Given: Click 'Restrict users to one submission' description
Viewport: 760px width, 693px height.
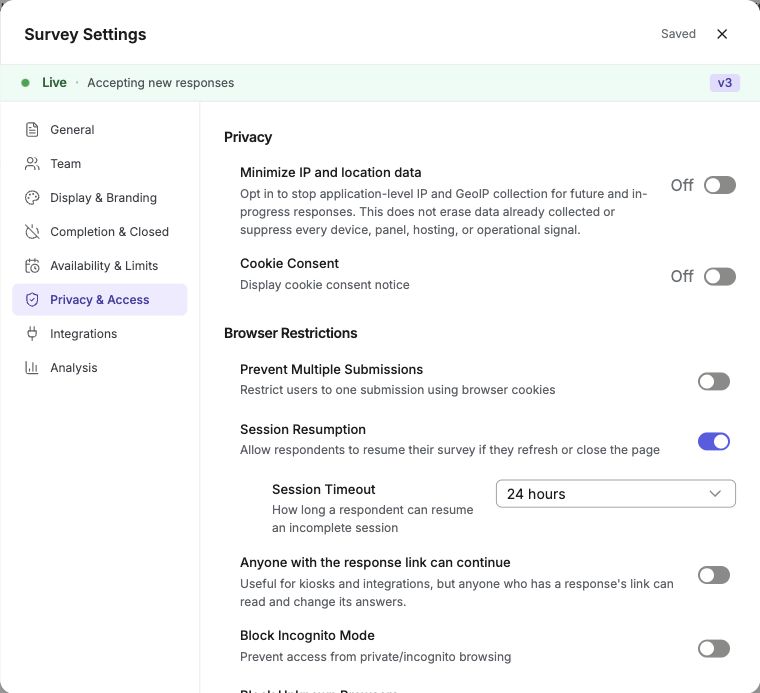Looking at the screenshot, I should (x=397, y=390).
